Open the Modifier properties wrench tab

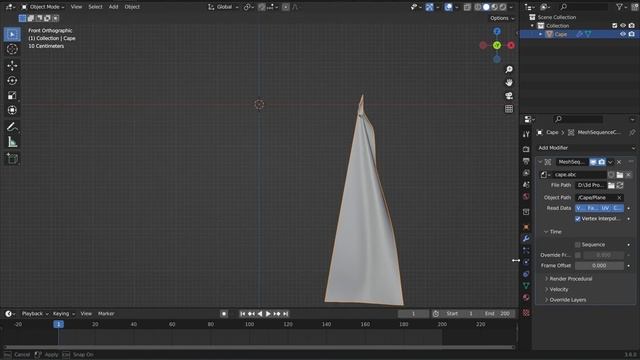(x=526, y=238)
